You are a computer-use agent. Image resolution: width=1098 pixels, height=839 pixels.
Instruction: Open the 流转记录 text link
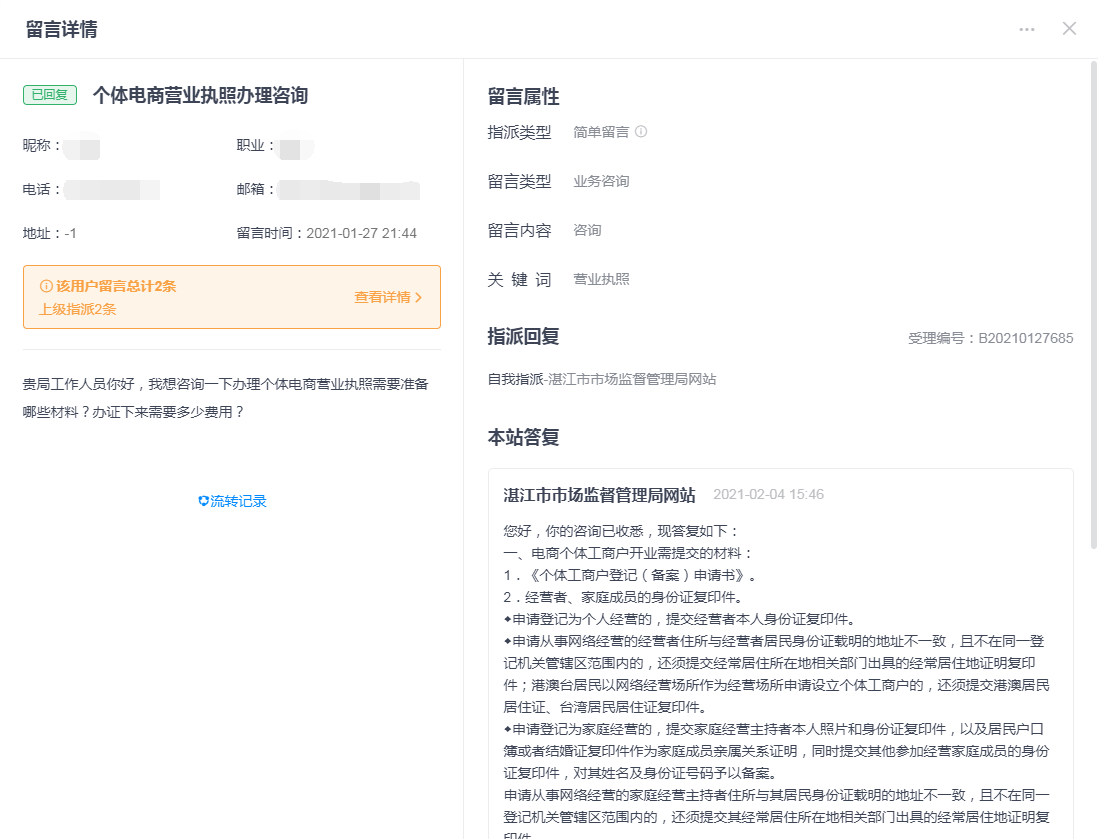tap(238, 501)
